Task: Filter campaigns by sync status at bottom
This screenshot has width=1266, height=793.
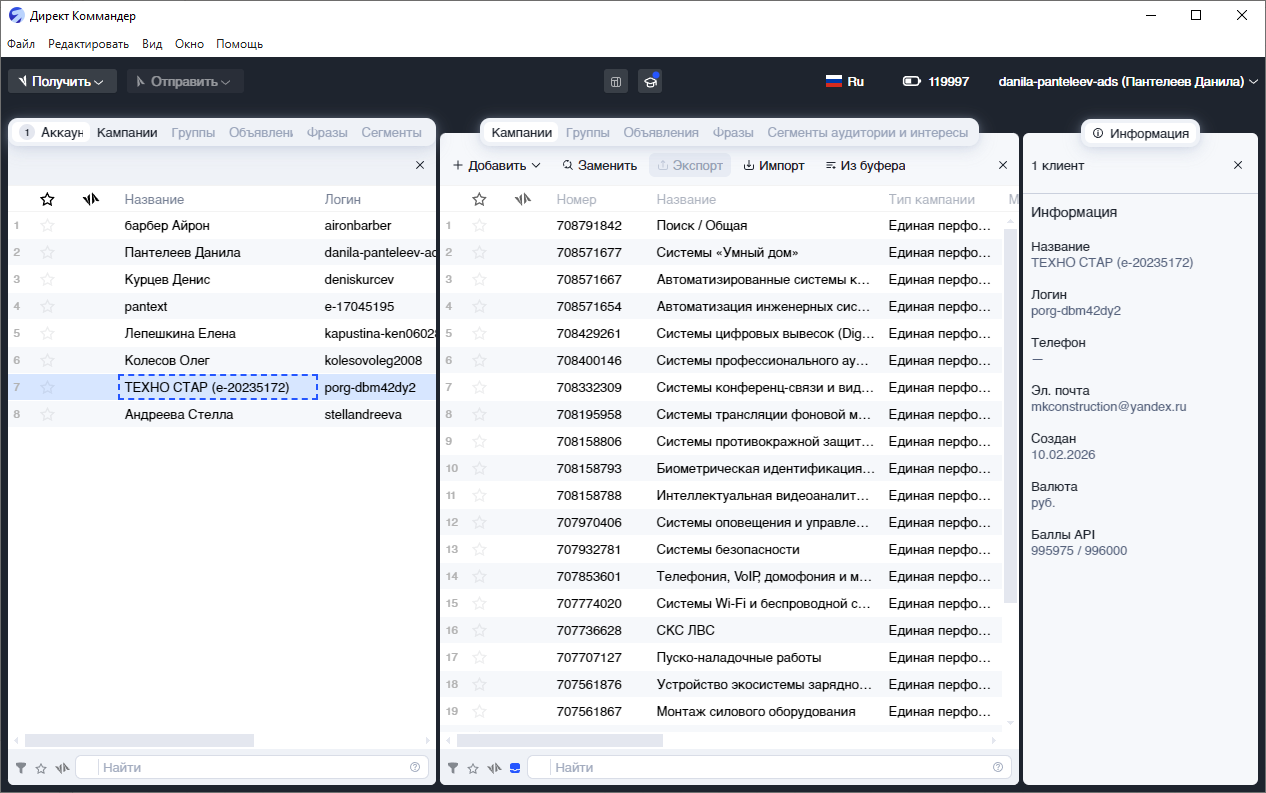Action: (495, 768)
